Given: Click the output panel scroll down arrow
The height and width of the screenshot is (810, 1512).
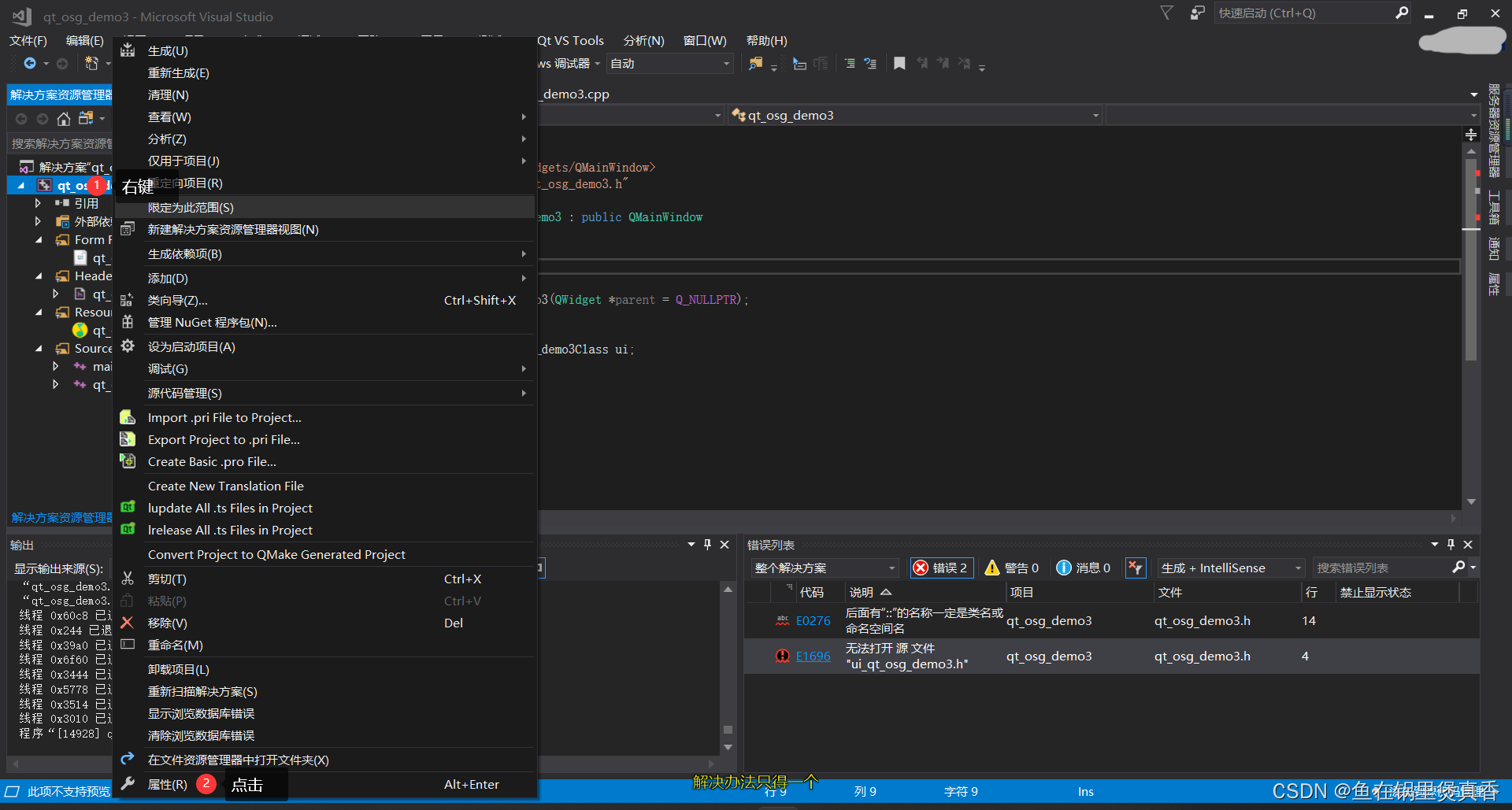Looking at the screenshot, I should tap(728, 747).
